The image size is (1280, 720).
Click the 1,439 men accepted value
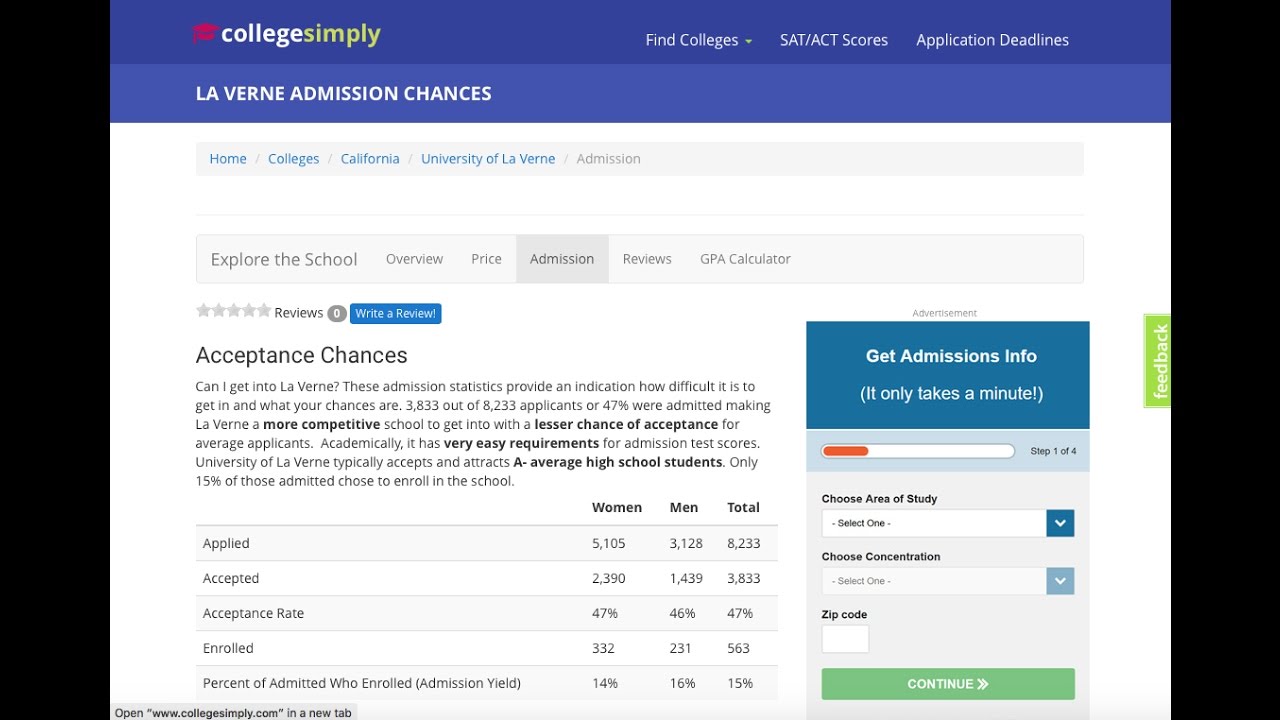click(x=686, y=579)
